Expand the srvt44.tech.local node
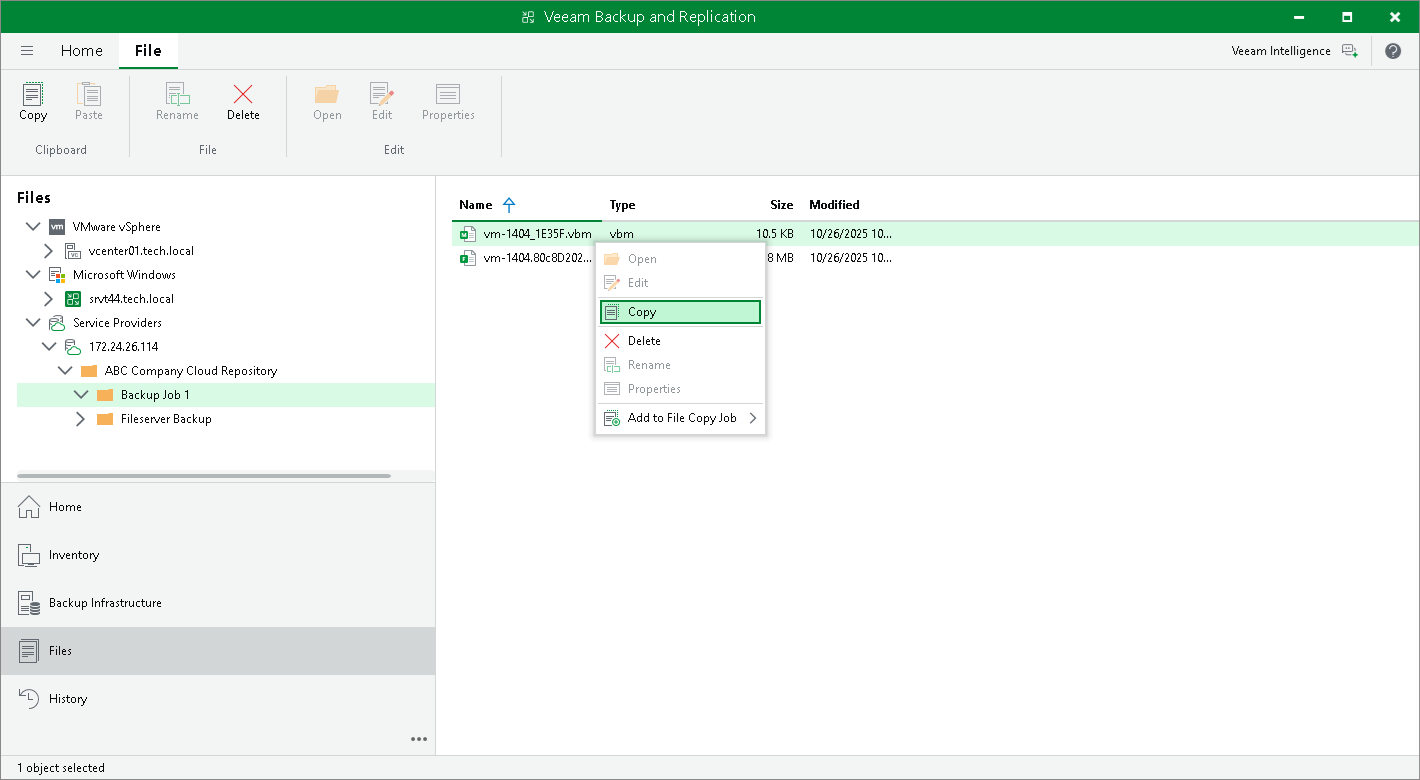Screen dimensions: 1420x780 click(x=49, y=299)
